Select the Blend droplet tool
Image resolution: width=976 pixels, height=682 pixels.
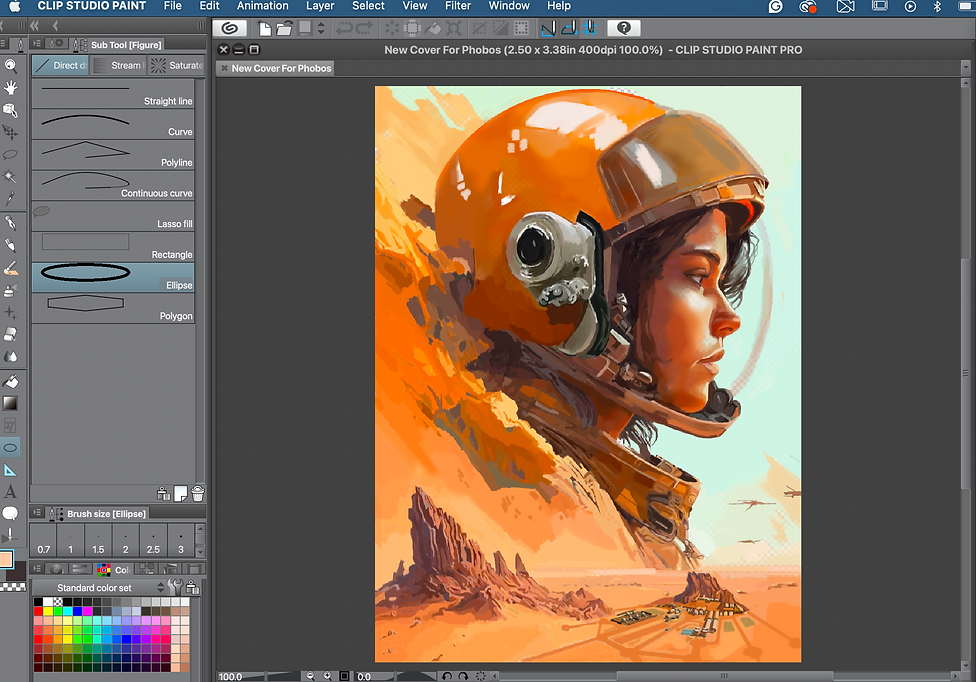click(x=10, y=357)
